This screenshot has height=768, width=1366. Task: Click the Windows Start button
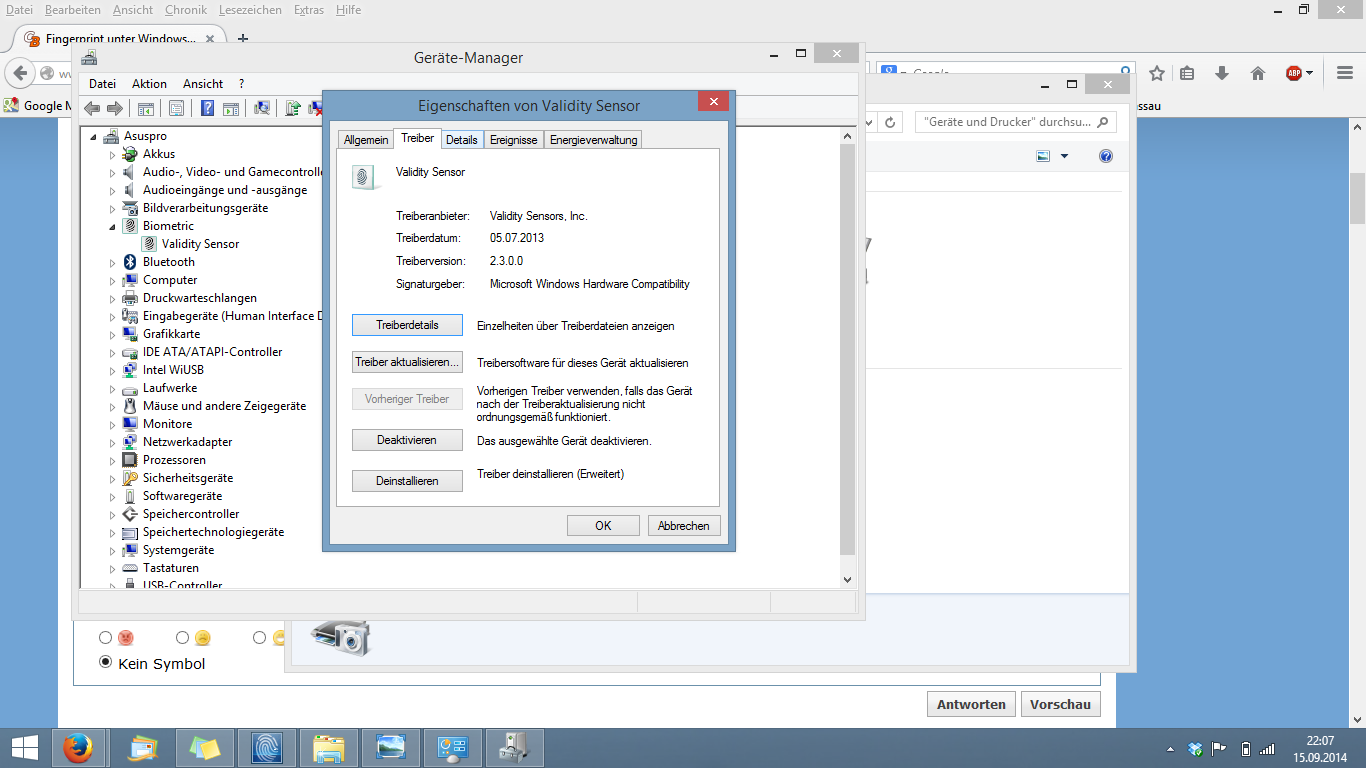pos(24,747)
